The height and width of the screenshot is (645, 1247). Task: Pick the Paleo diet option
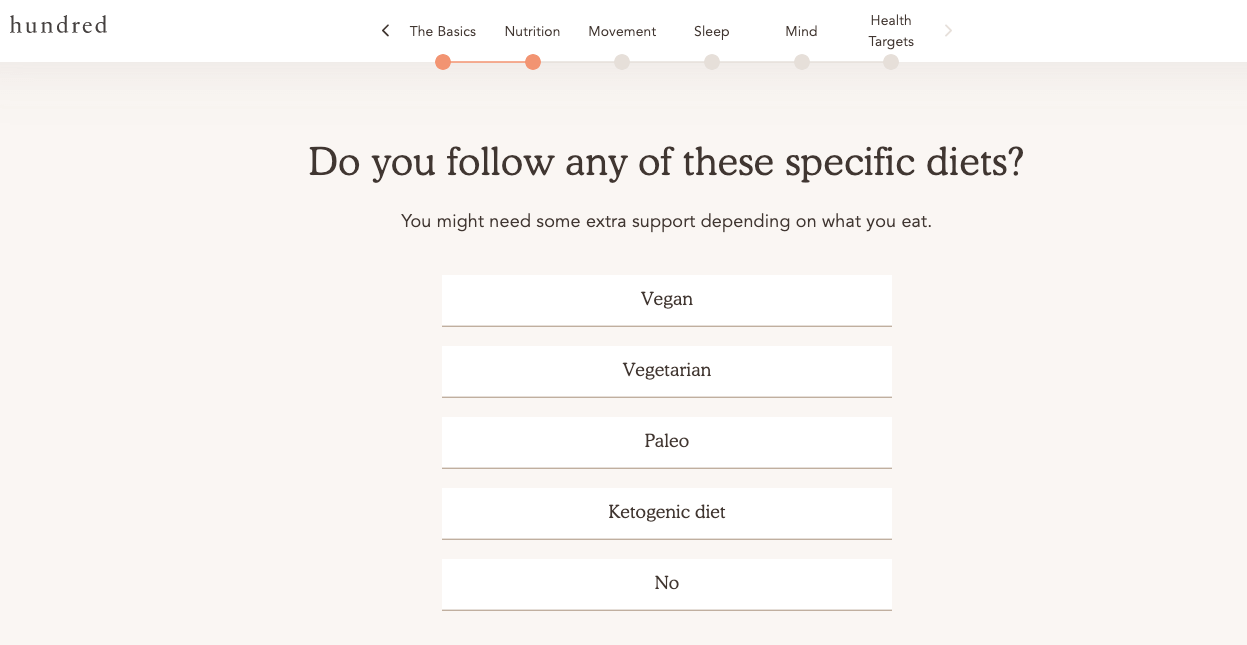[667, 442]
